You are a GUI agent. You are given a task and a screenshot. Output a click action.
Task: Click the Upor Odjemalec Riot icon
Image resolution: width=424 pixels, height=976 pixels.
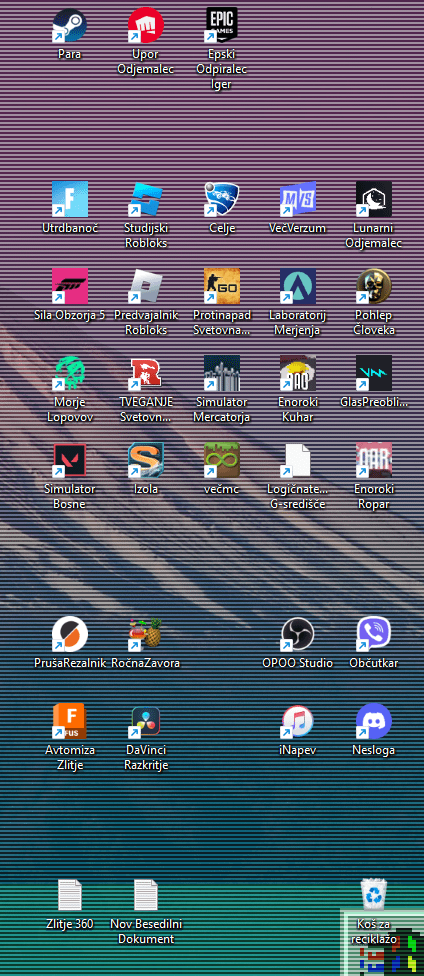pos(146,26)
